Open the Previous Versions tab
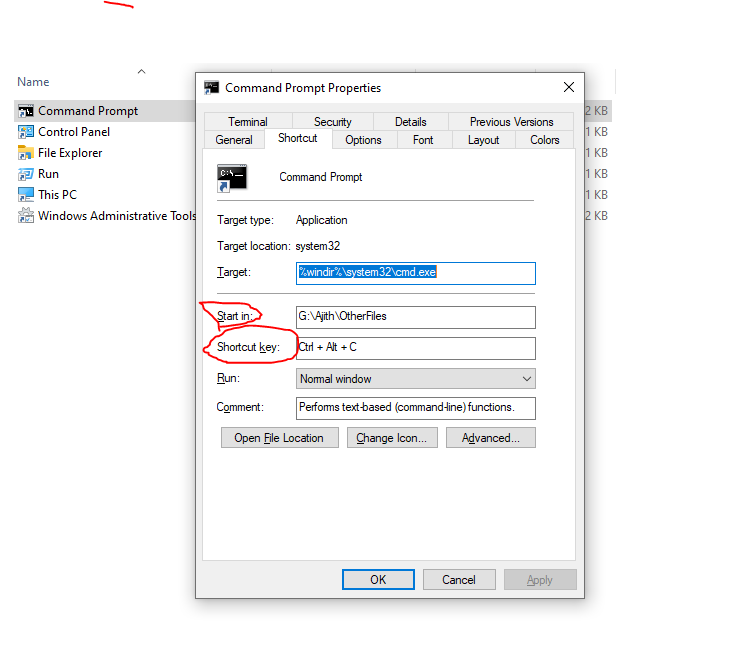742x671 pixels. (x=511, y=122)
